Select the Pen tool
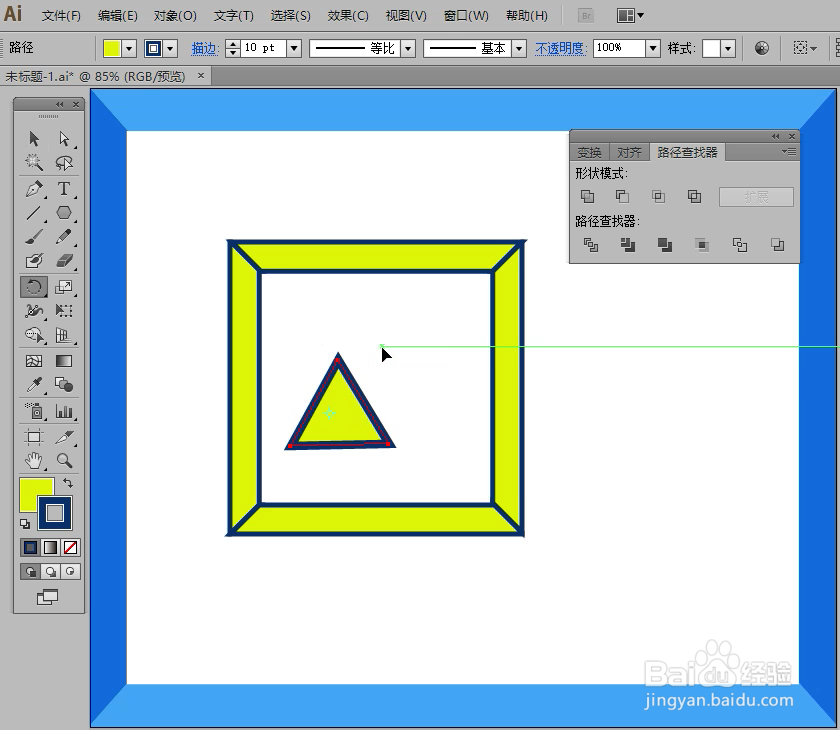840x730 pixels. pyautogui.click(x=34, y=189)
